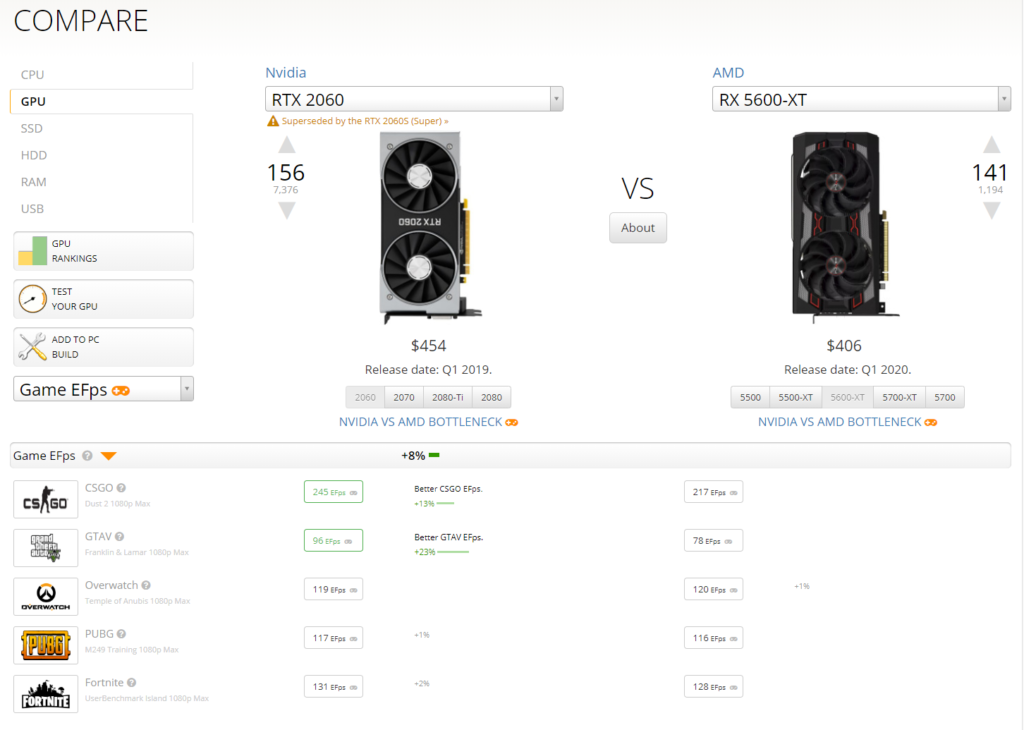Downvote the RTX 2060 with down arrow
The height and width of the screenshot is (730, 1024).
287,210
